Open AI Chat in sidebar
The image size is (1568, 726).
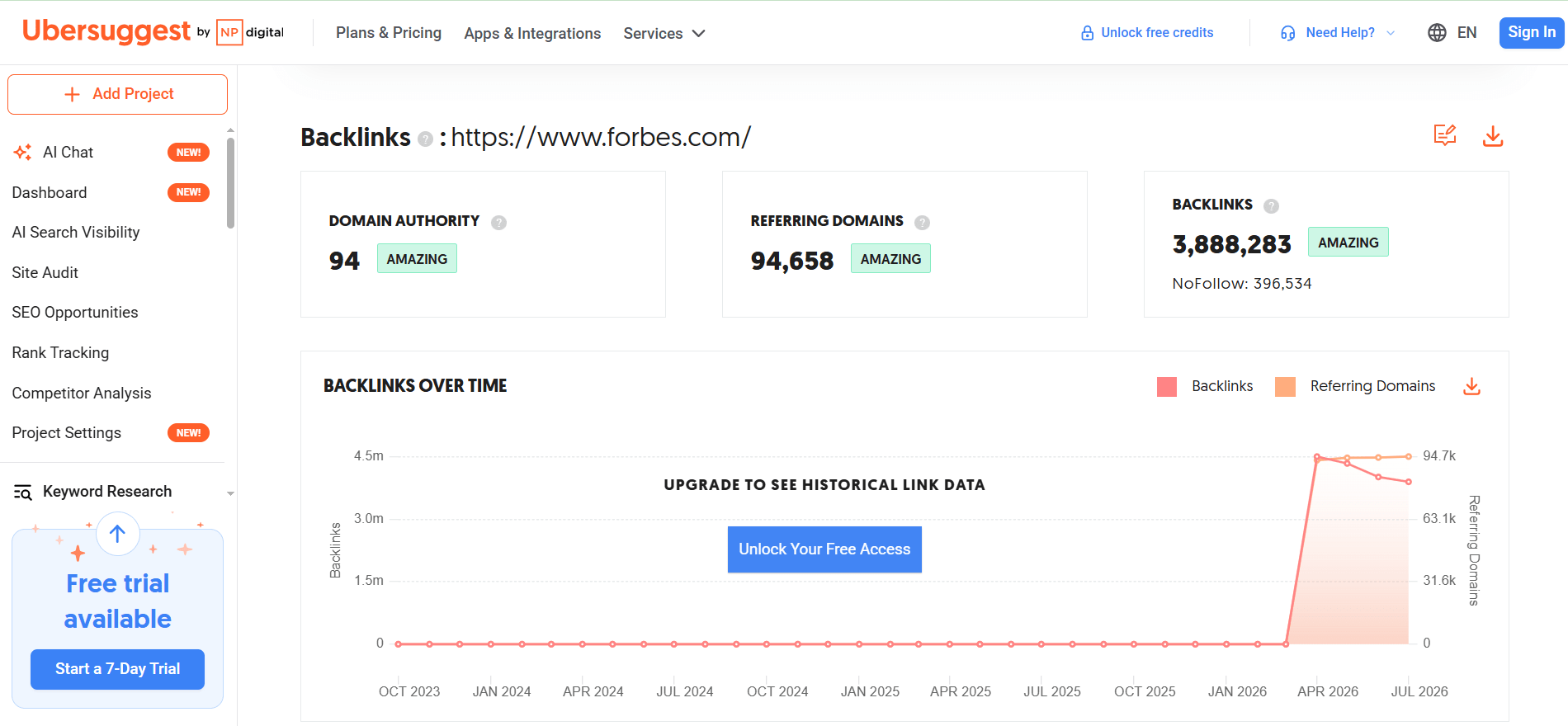[68, 153]
